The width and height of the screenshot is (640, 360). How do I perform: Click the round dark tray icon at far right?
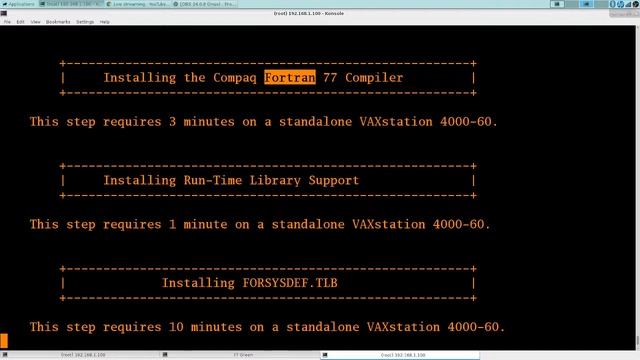pyautogui.click(x=636, y=4)
